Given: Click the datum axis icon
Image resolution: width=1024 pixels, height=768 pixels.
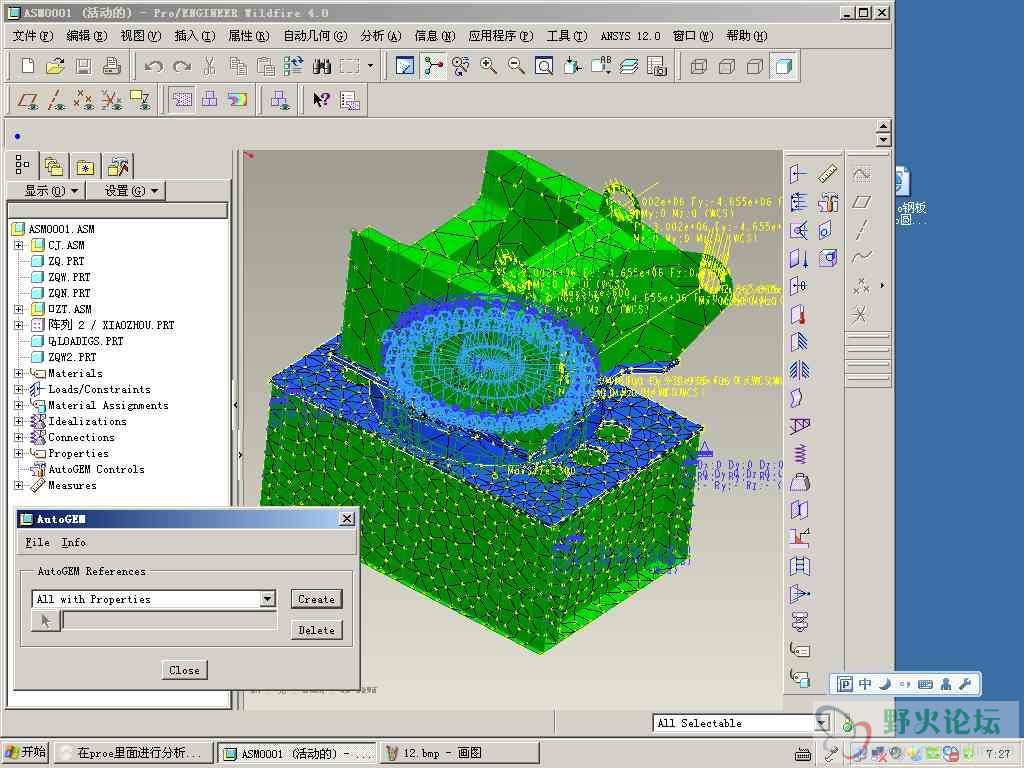Looking at the screenshot, I should (861, 229).
